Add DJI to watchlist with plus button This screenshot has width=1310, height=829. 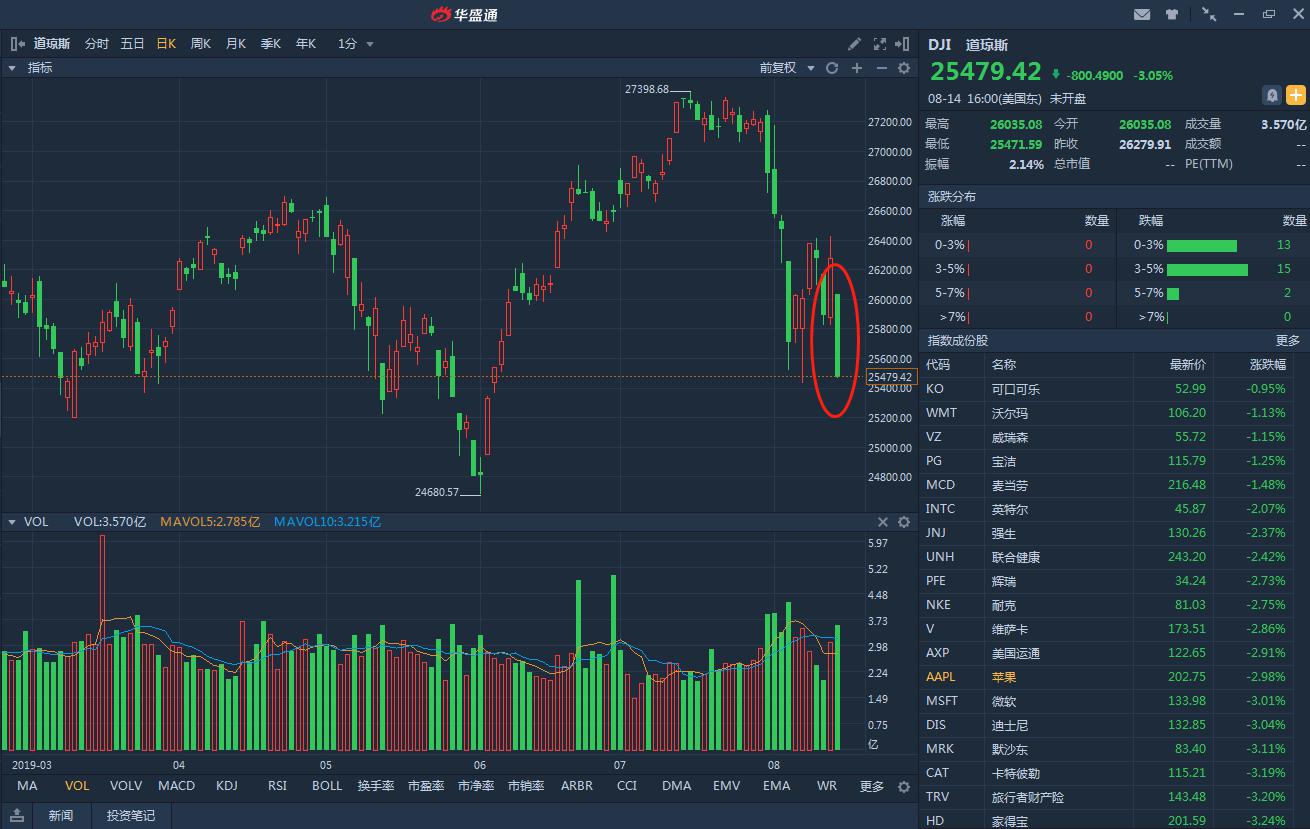point(1296,95)
